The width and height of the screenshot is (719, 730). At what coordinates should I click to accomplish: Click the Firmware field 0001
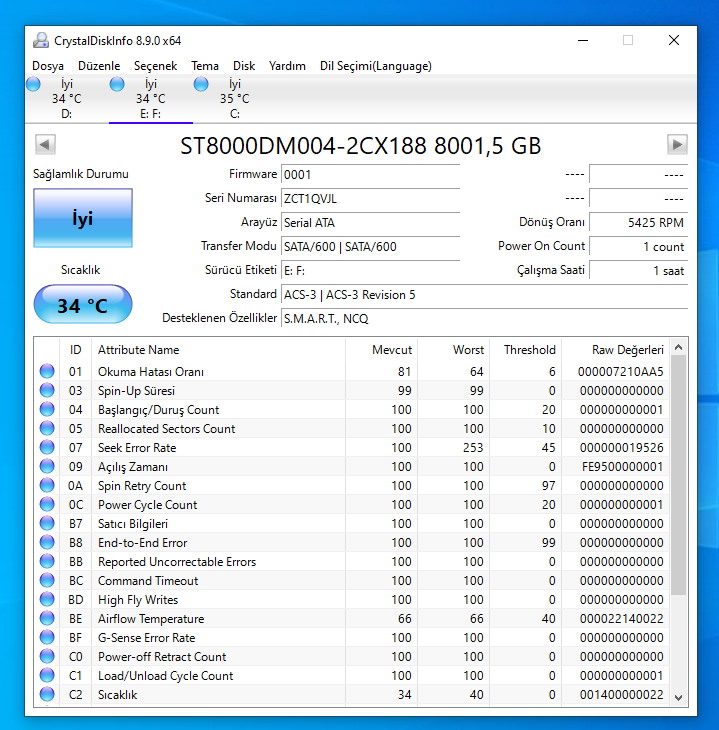click(370, 175)
